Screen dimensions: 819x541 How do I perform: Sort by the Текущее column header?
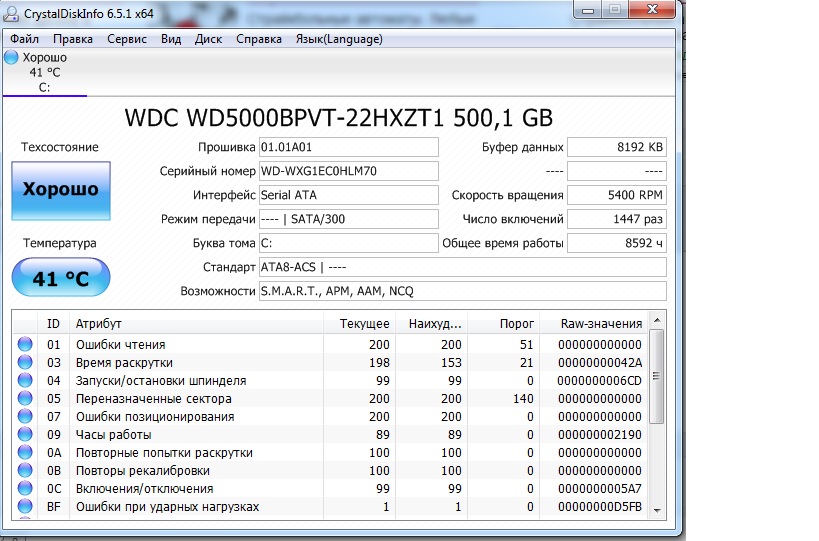click(359, 324)
